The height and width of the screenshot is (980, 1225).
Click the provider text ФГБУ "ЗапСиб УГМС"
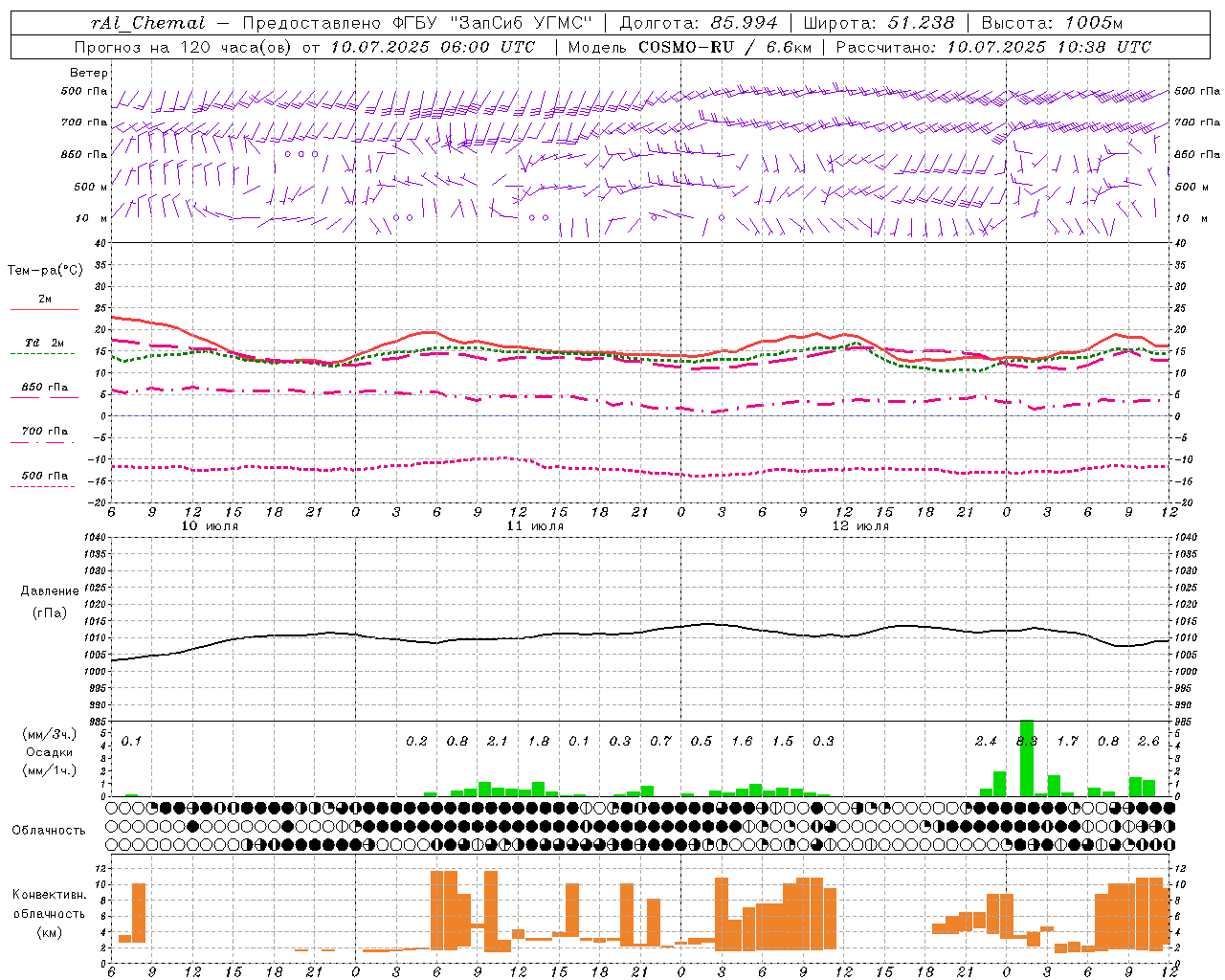493,23
